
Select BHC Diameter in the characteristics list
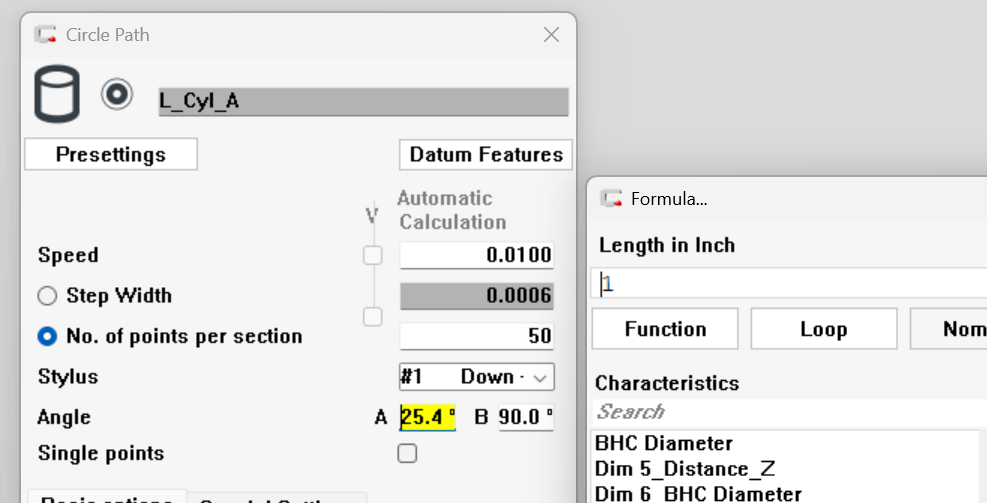(664, 443)
